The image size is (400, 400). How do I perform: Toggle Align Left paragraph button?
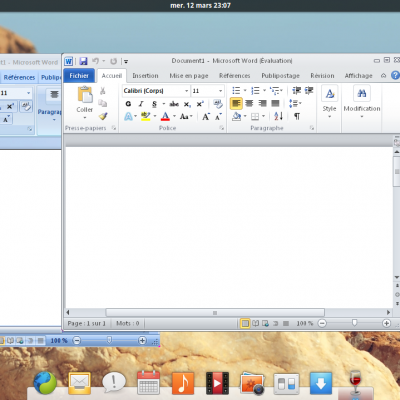pos(236,103)
